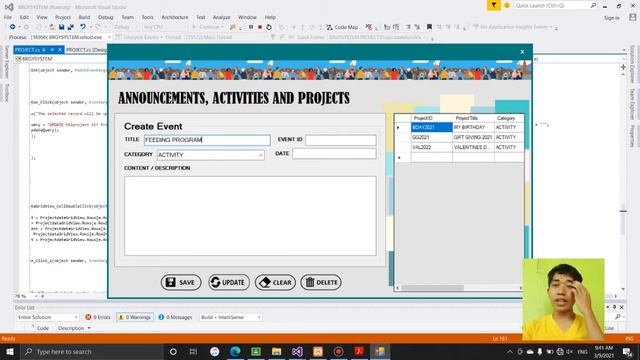Toggle the 0 Warnings filter
This screenshot has height=360, width=640.
[135, 317]
